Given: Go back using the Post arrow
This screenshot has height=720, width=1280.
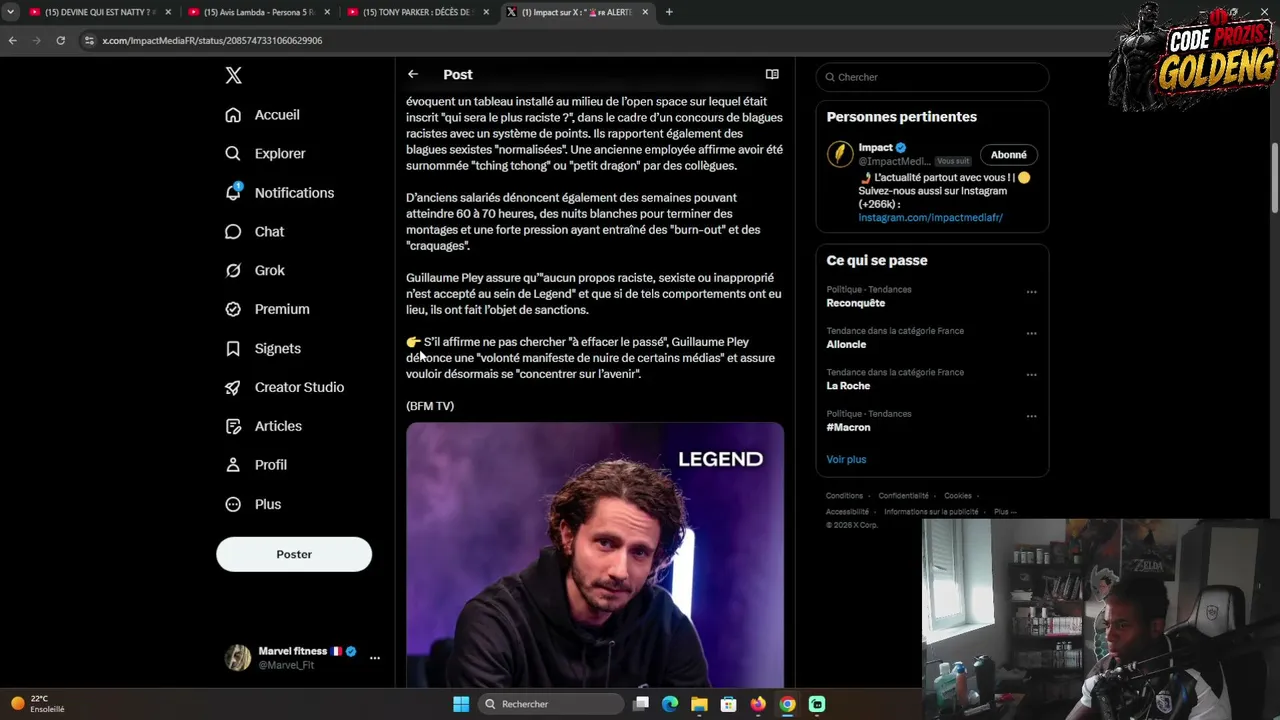Looking at the screenshot, I should (x=413, y=74).
